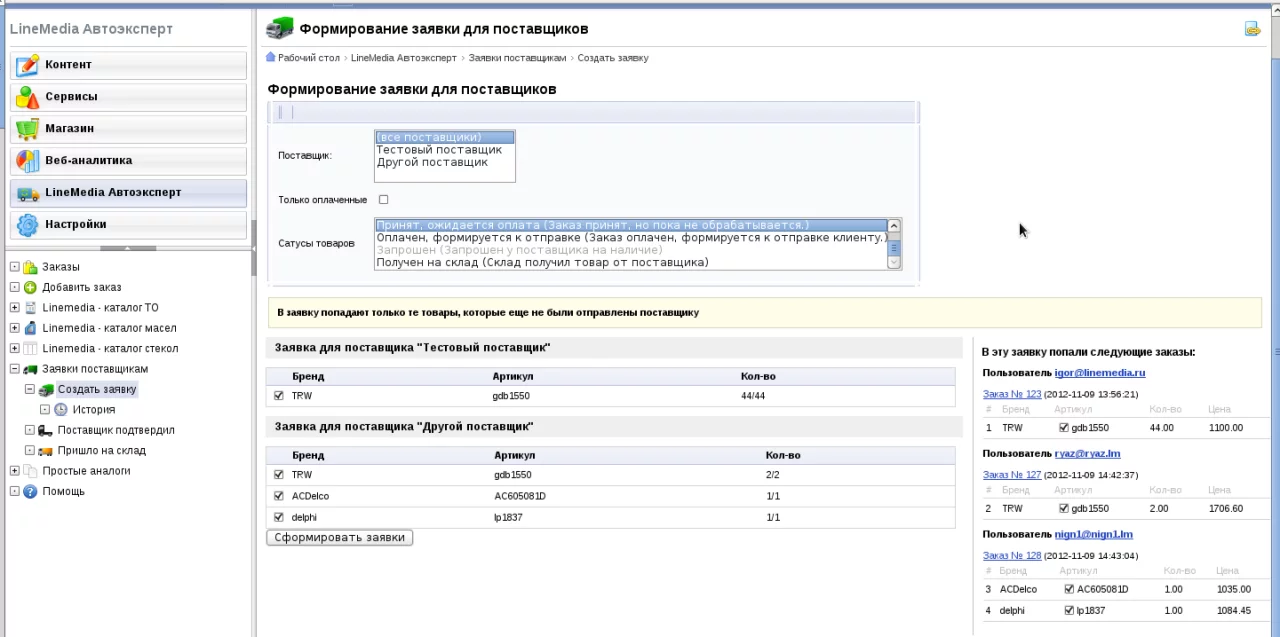This screenshot has height=637, width=1280.
Task: Click the status list scrollbar down arrow
Action: click(x=894, y=262)
